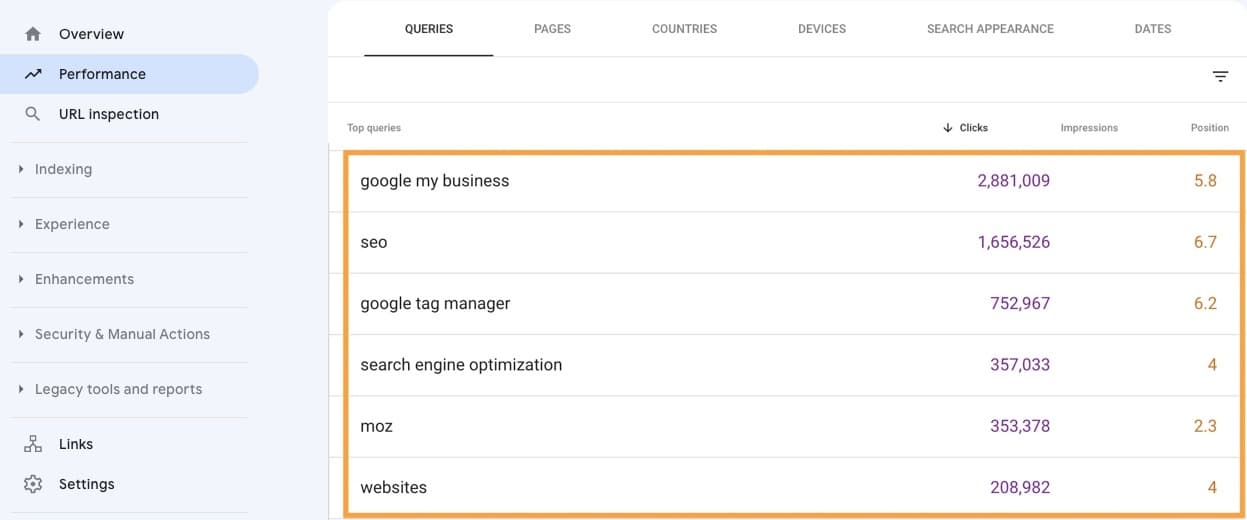Switch to the Countries tab
Screen dimensions: 1247x520
pos(684,29)
